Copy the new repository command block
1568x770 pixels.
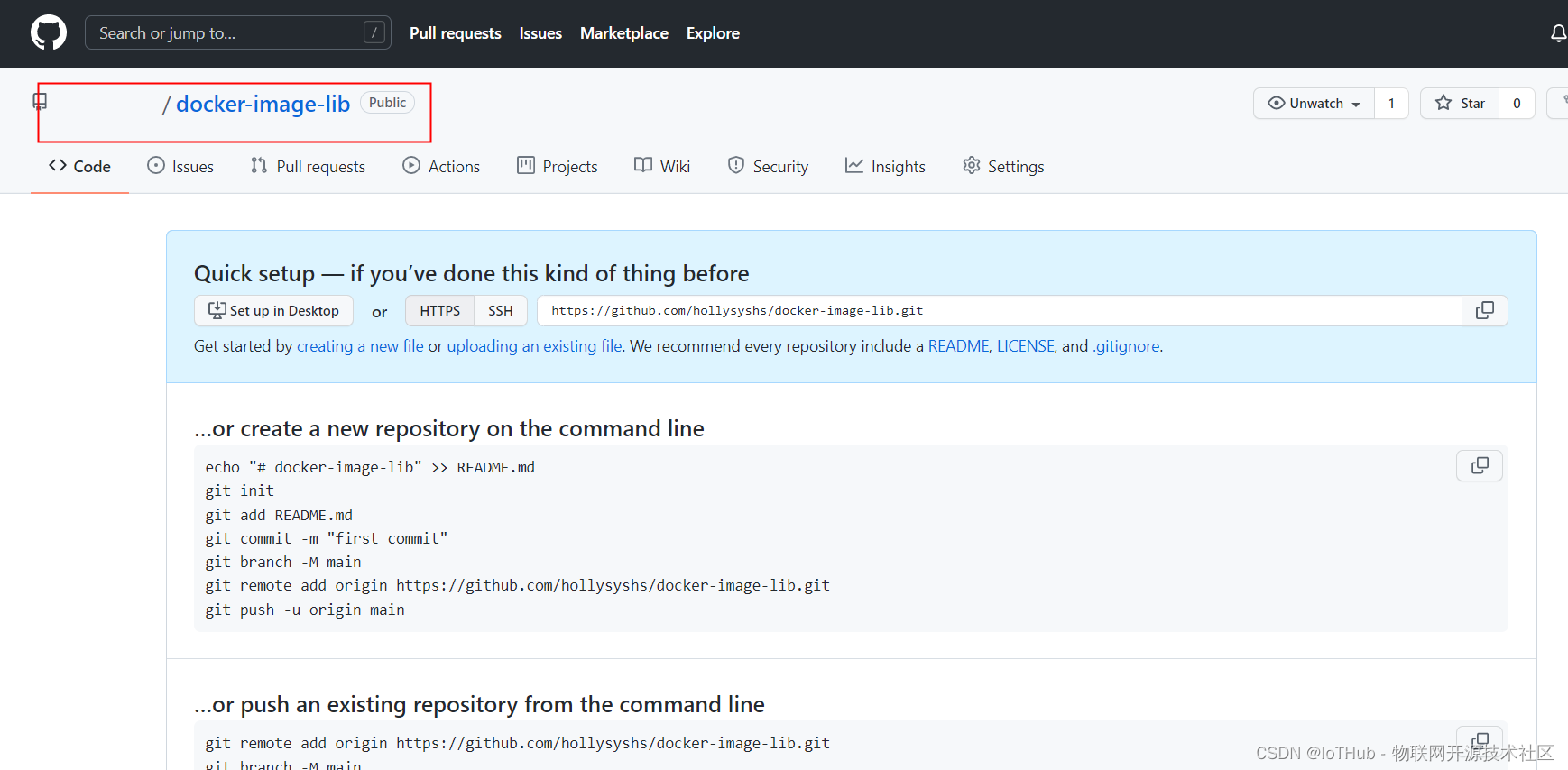[1480, 465]
